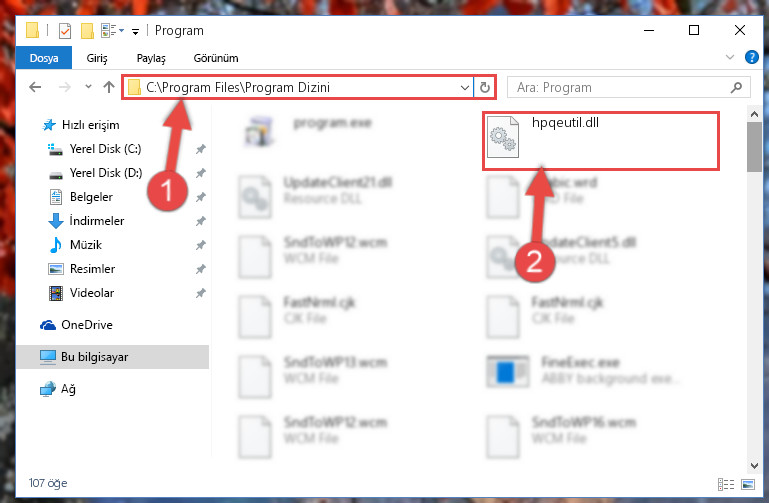
Task: Expand the address bar history dropdown
Action: click(x=464, y=88)
